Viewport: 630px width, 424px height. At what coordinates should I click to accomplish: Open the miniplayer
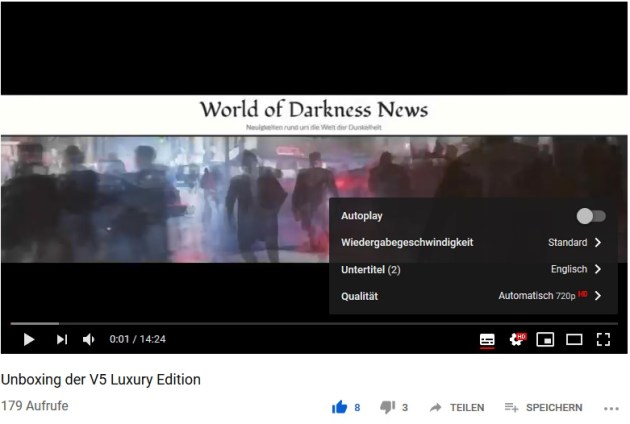pyautogui.click(x=545, y=340)
